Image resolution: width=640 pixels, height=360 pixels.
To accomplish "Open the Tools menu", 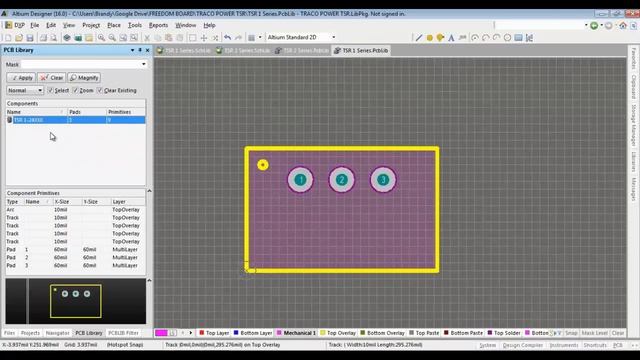I will click(x=135, y=25).
